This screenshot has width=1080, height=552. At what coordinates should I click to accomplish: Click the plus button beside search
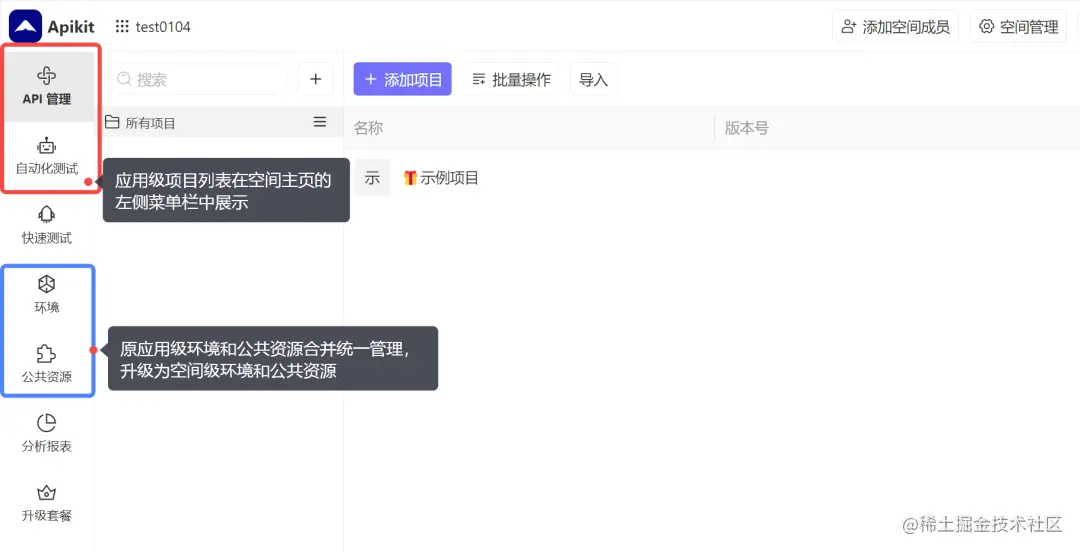click(315, 79)
